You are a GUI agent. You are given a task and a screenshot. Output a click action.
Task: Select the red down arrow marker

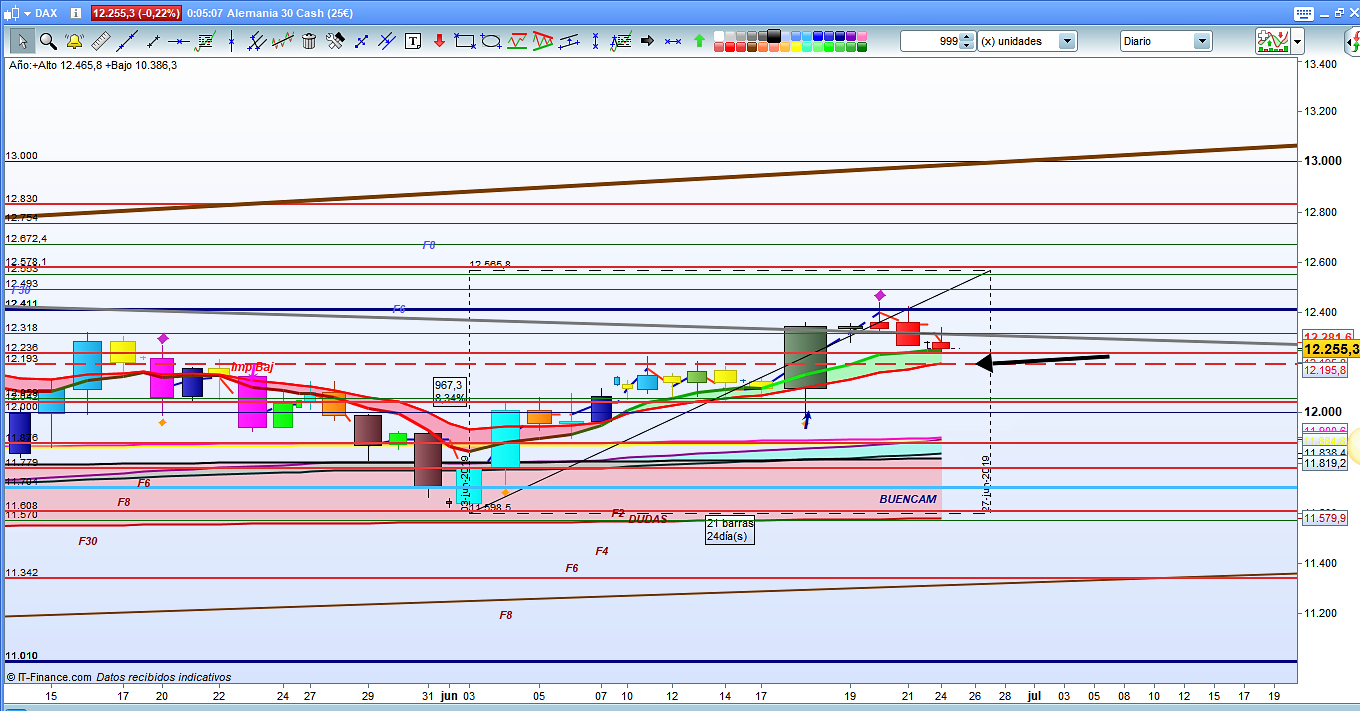coord(439,41)
